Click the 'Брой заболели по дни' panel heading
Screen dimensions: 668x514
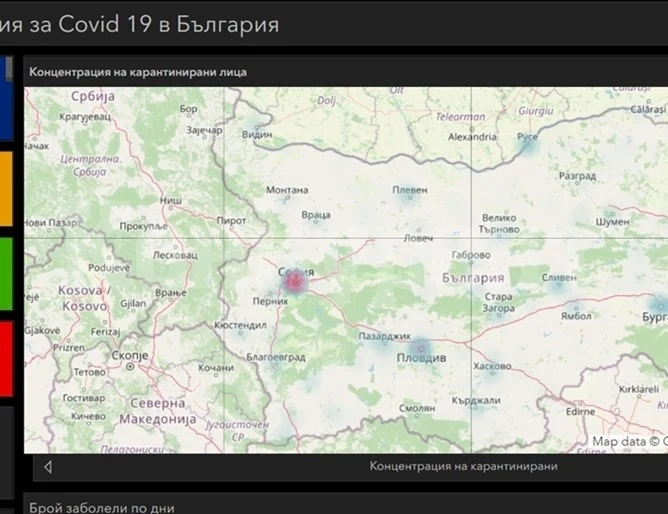pyautogui.click(x=102, y=508)
